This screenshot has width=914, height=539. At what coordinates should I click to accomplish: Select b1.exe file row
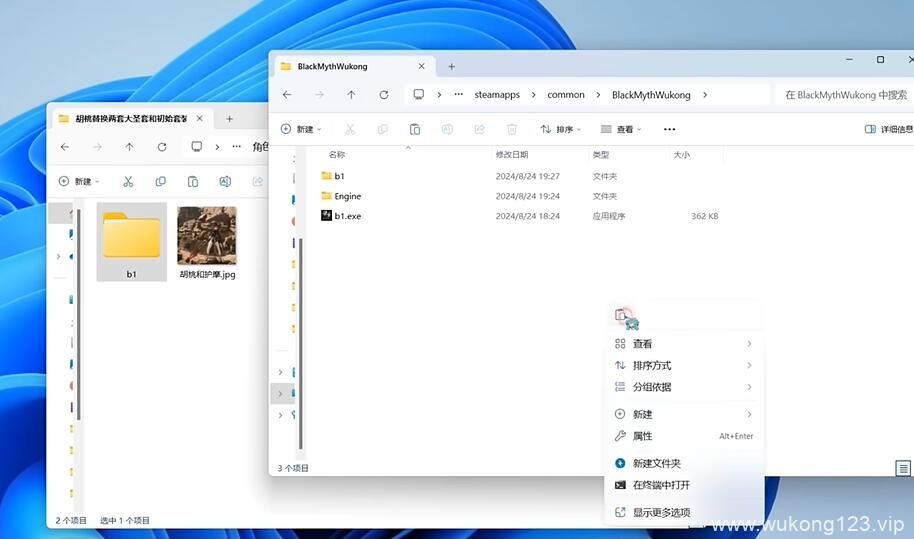[x=519, y=216]
